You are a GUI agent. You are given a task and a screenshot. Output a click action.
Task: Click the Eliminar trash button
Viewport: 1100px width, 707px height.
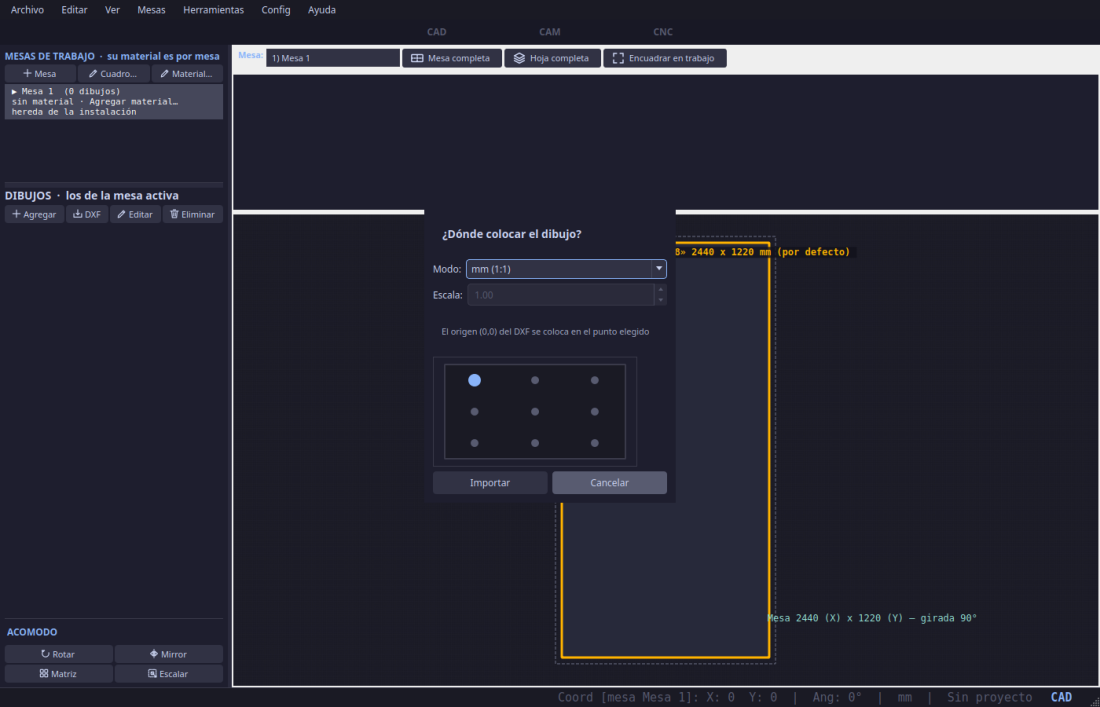(193, 215)
